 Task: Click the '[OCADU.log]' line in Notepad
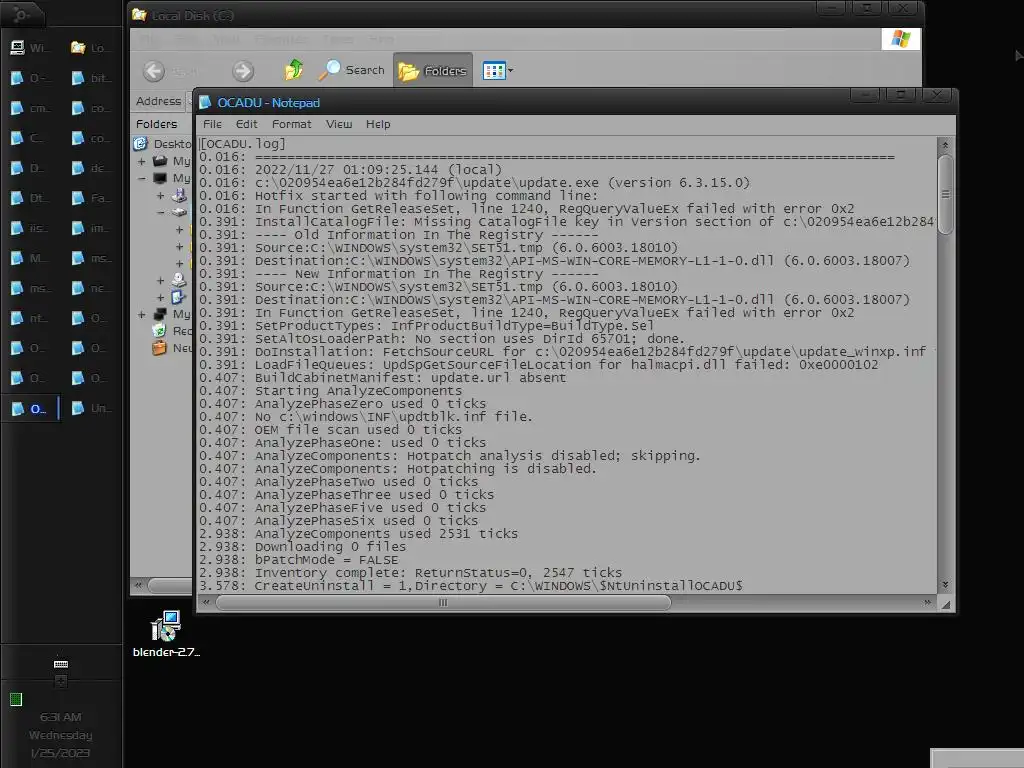coord(242,144)
